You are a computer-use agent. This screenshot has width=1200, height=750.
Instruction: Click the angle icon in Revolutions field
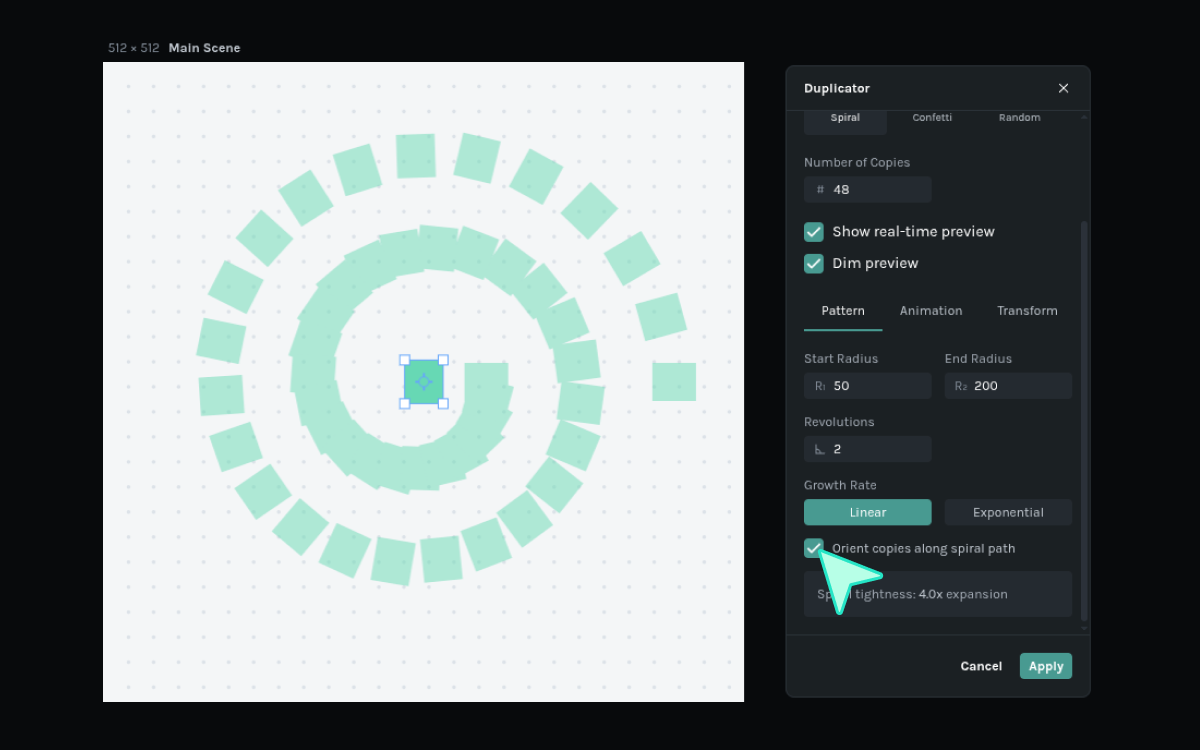point(820,449)
